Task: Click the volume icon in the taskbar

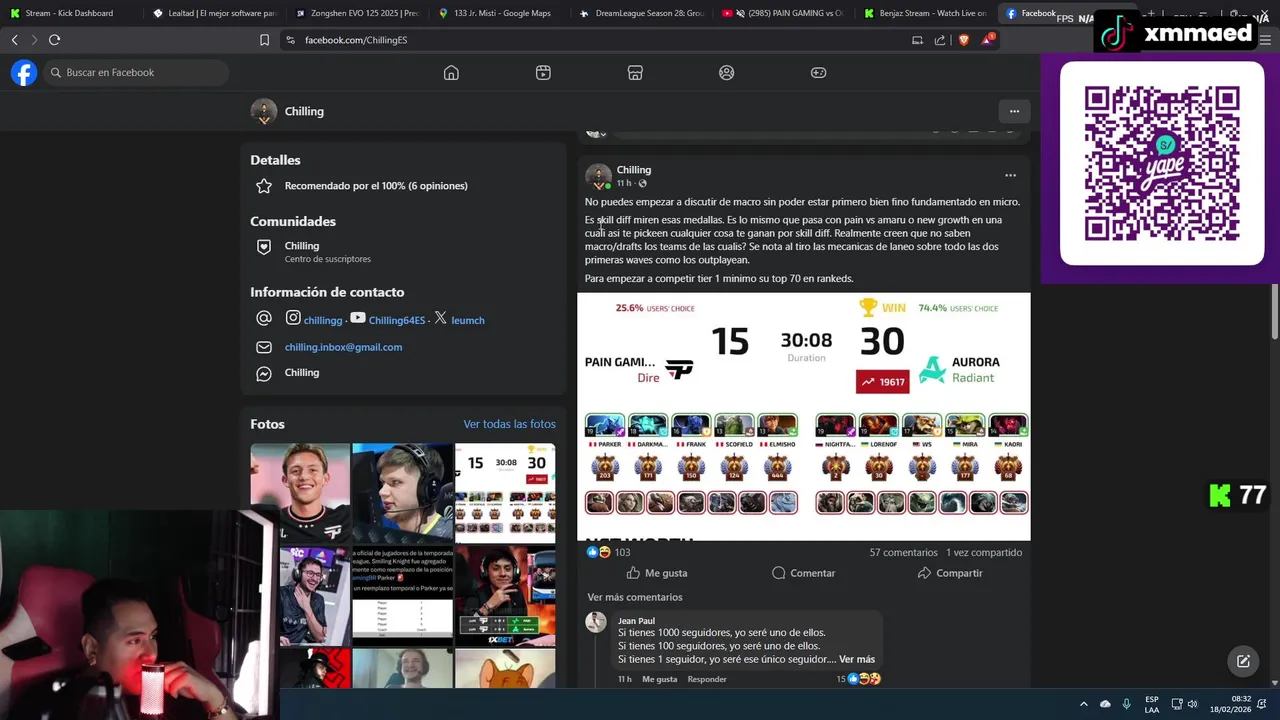Action: (1193, 704)
